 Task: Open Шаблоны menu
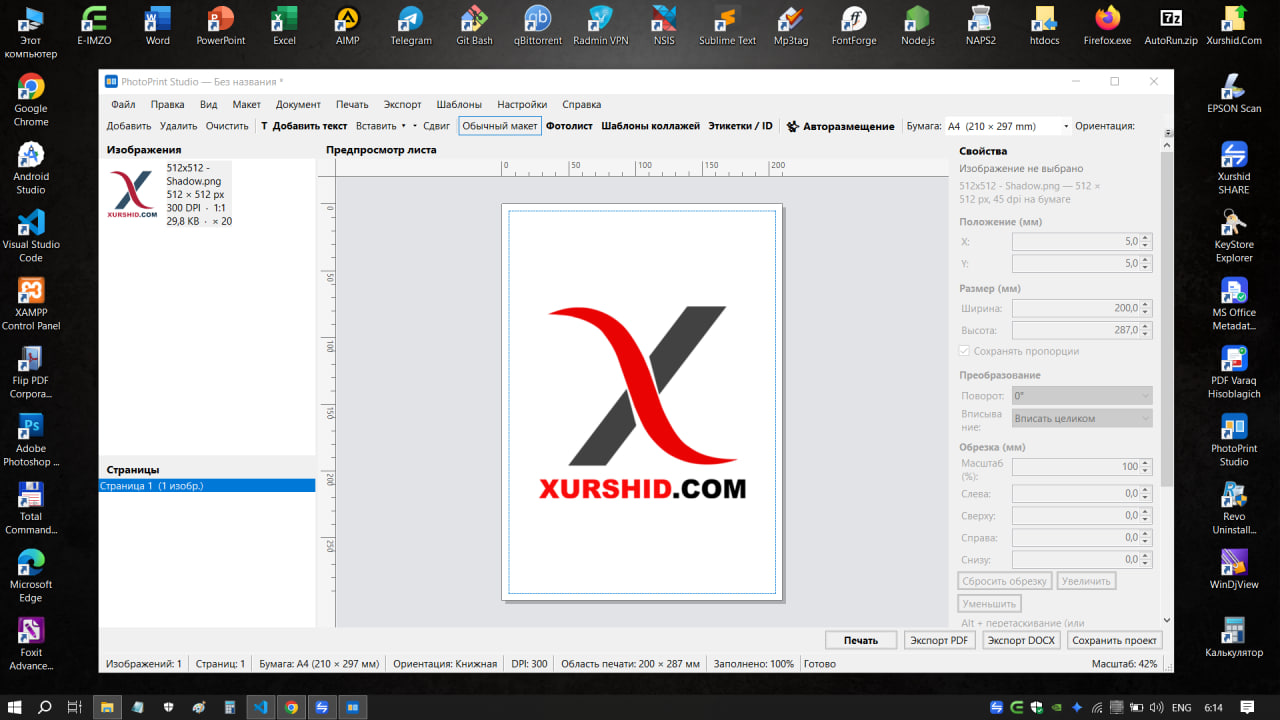click(459, 104)
